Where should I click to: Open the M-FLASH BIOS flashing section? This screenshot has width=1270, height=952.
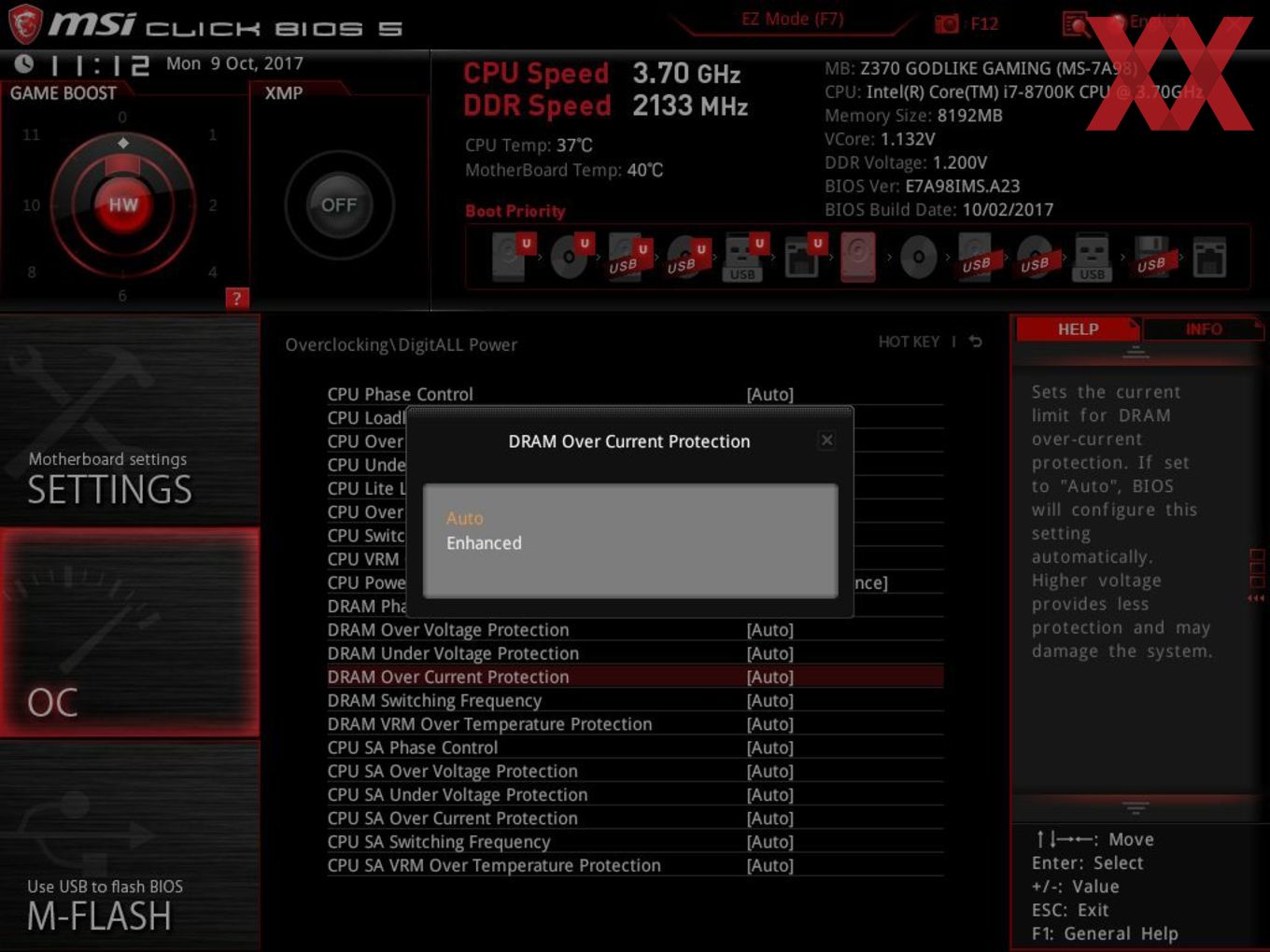pos(130,845)
